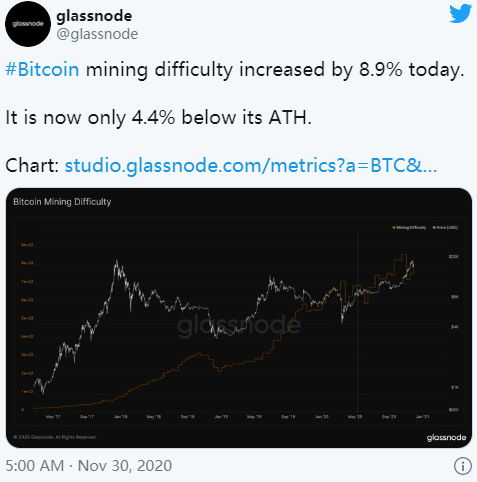Toggle the Mining Difficulty legend item
The height and width of the screenshot is (482, 477).
click(409, 227)
